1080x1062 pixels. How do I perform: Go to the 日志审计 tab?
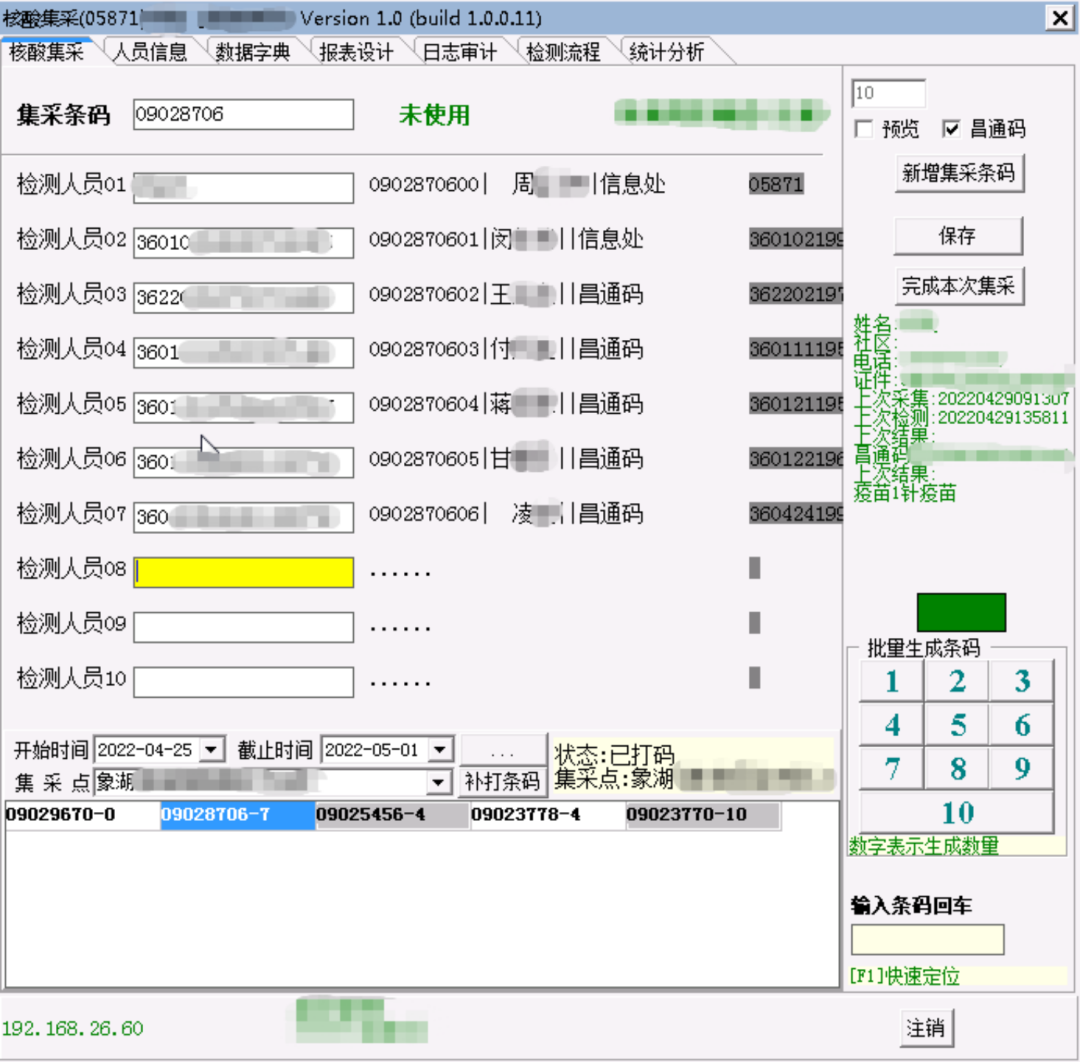pos(459,52)
